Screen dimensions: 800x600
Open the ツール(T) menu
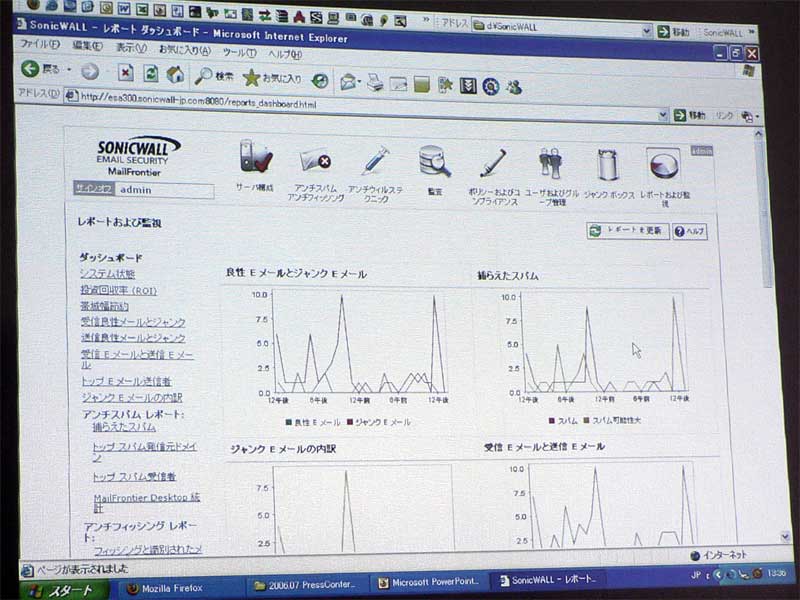point(240,52)
